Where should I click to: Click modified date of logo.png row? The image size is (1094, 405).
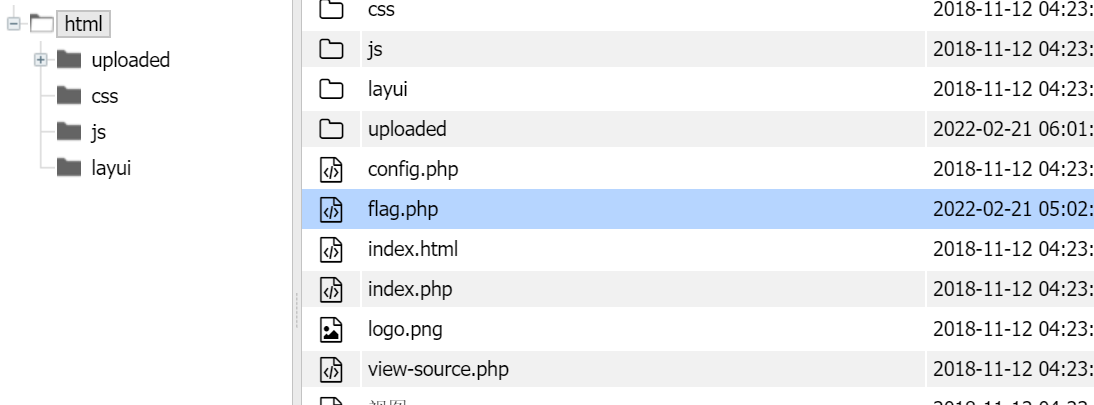point(1013,330)
